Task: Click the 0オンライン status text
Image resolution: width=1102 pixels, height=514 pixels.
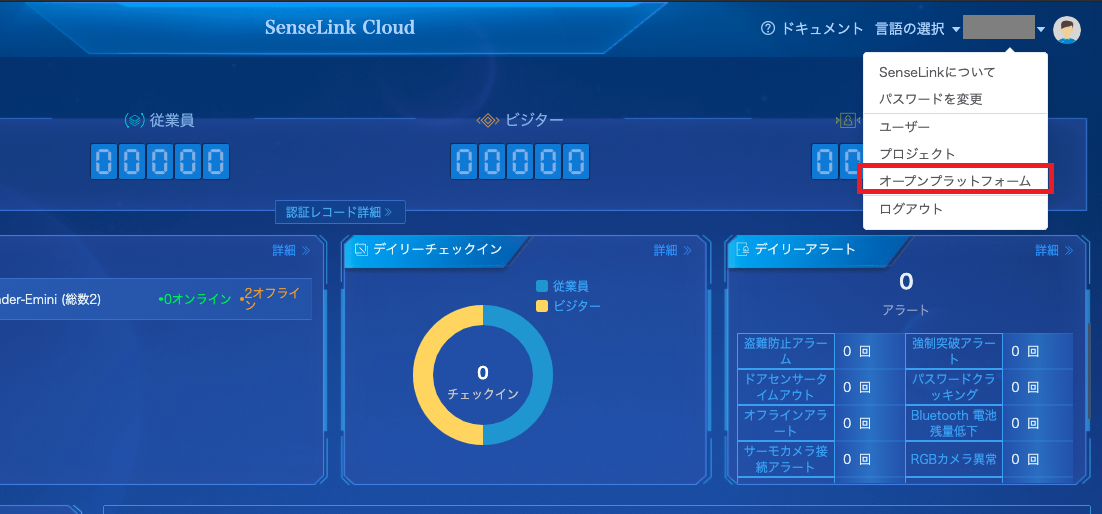Action: point(195,300)
